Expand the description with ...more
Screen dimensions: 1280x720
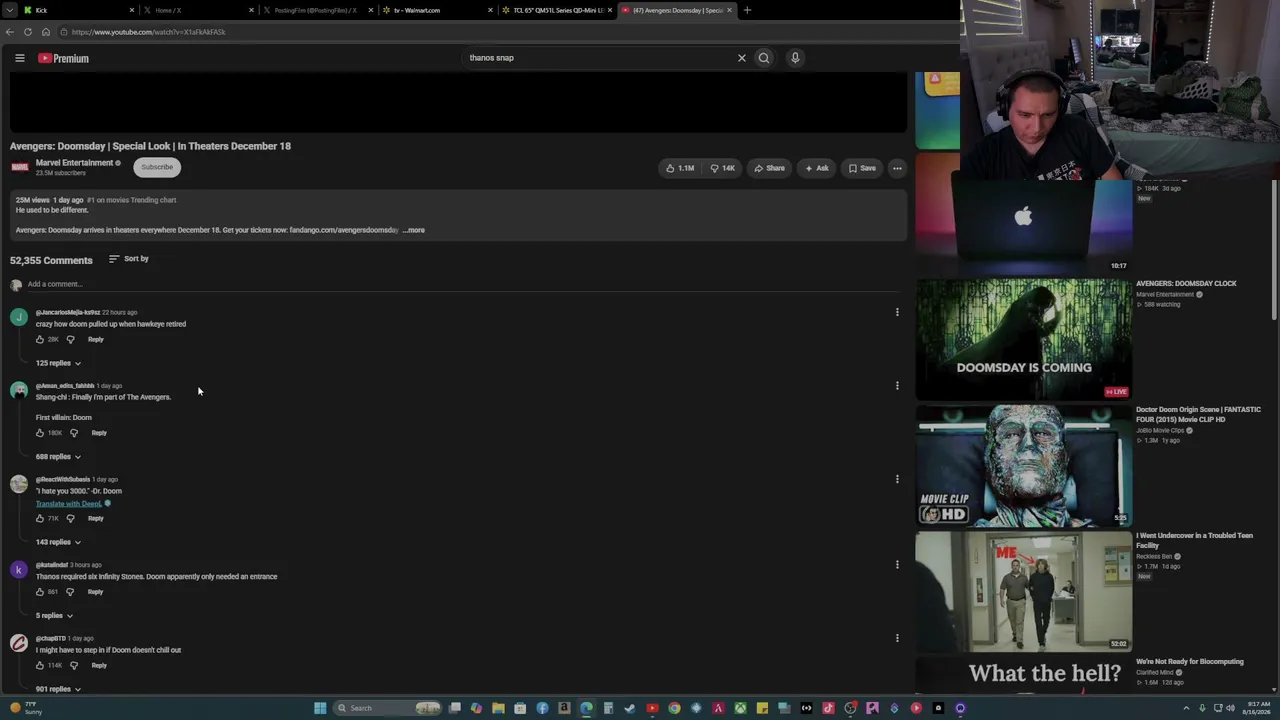coord(413,230)
